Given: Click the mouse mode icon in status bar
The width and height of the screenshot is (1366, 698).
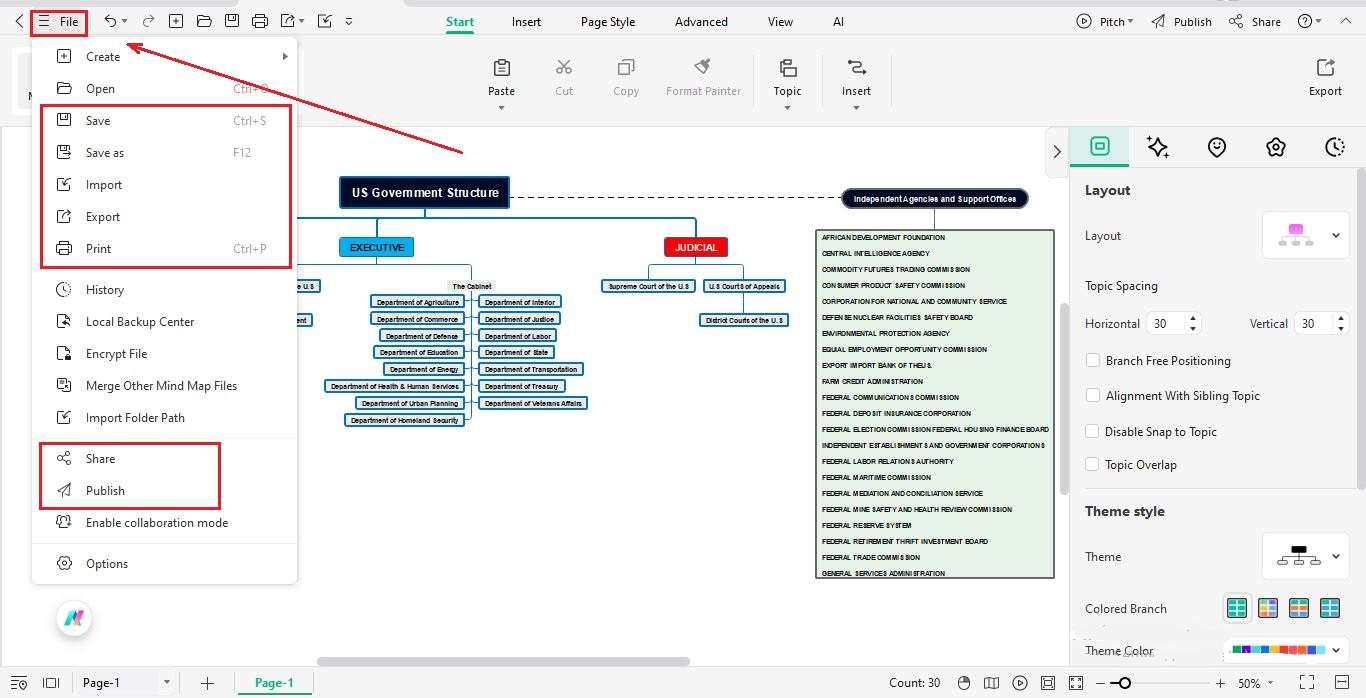Looking at the screenshot, I should [964, 683].
